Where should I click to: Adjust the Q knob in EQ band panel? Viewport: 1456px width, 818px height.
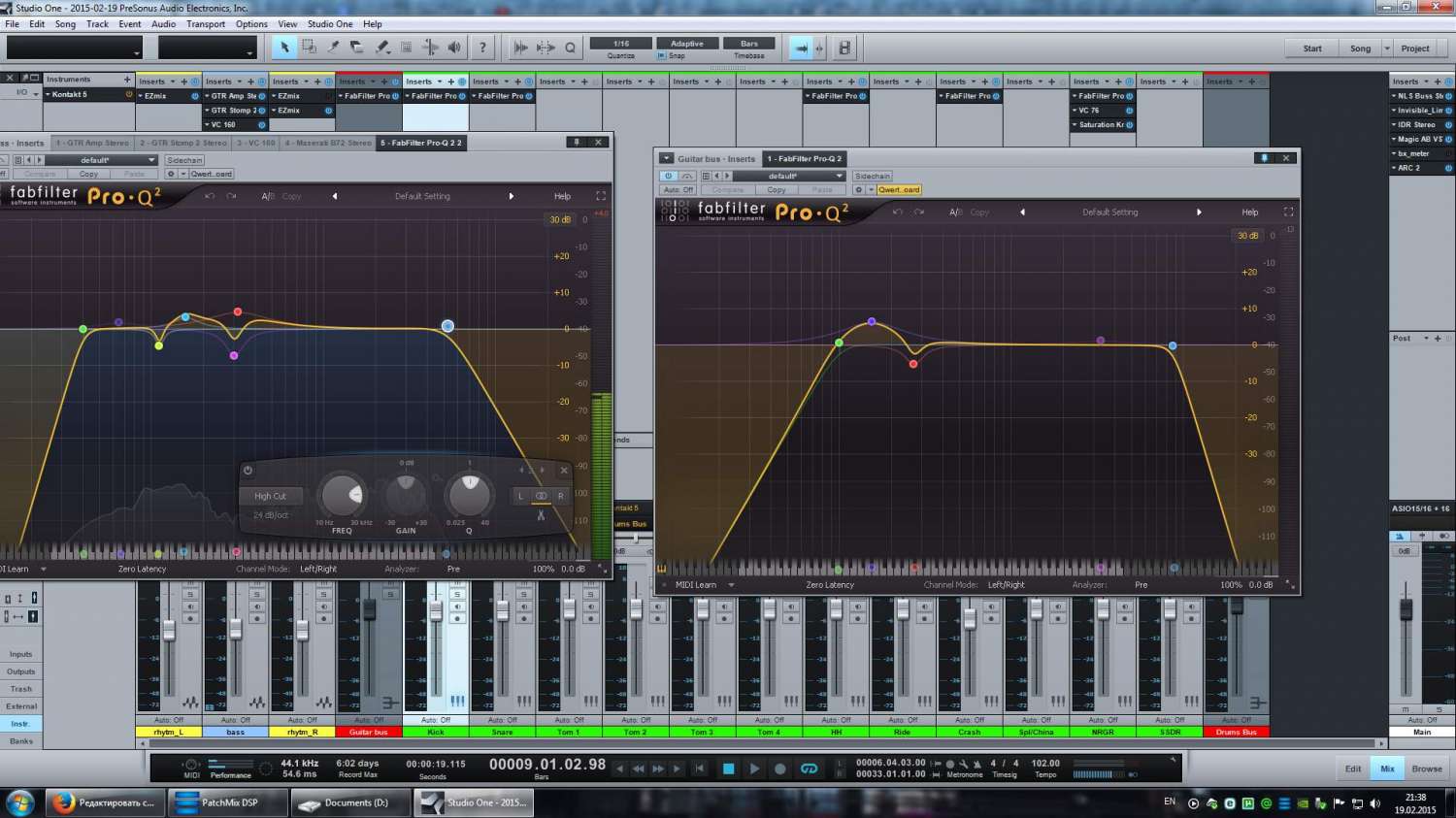469,495
